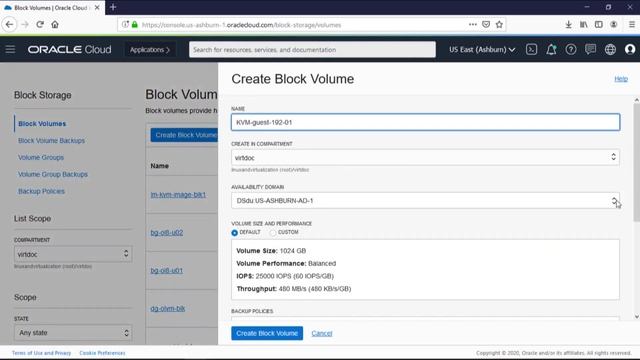Screen dimensions: 640x360
Task: Select the Default volume size option
Action: coord(234,233)
